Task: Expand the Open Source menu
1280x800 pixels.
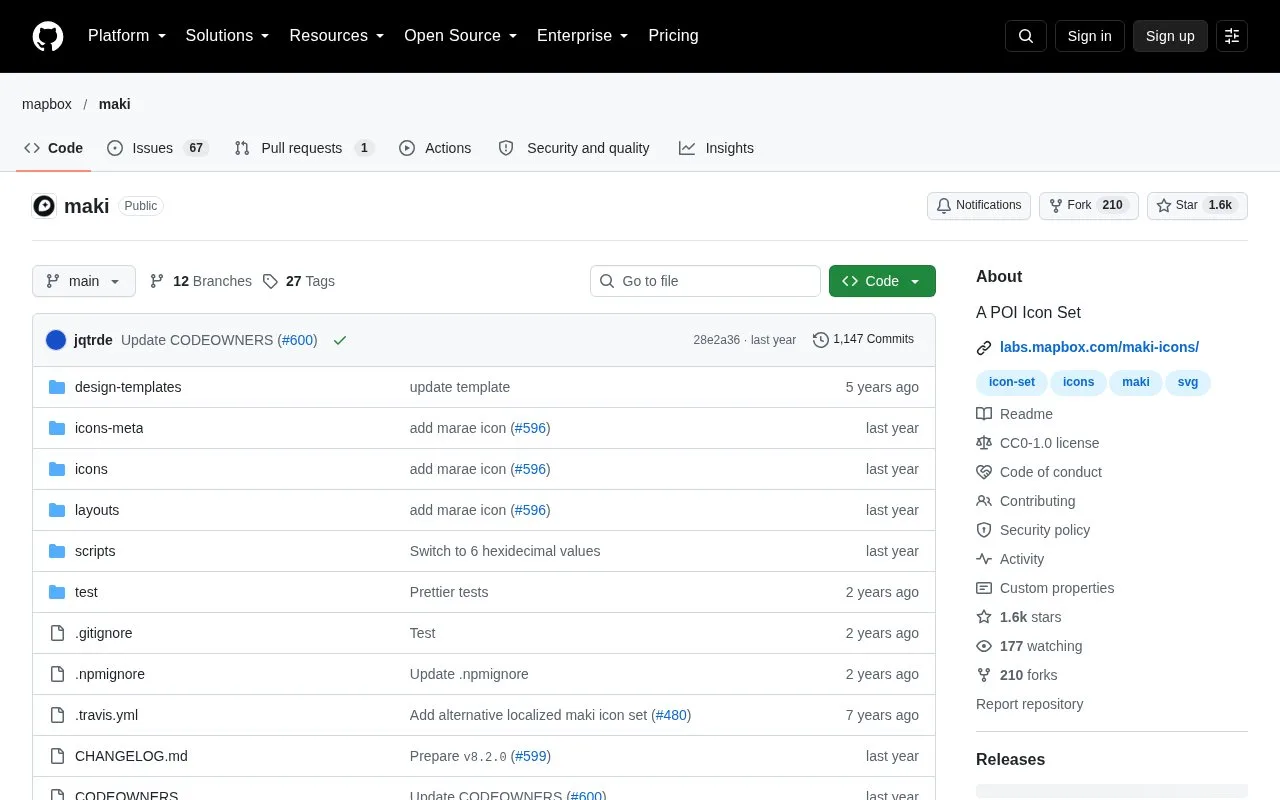Action: [x=461, y=36]
